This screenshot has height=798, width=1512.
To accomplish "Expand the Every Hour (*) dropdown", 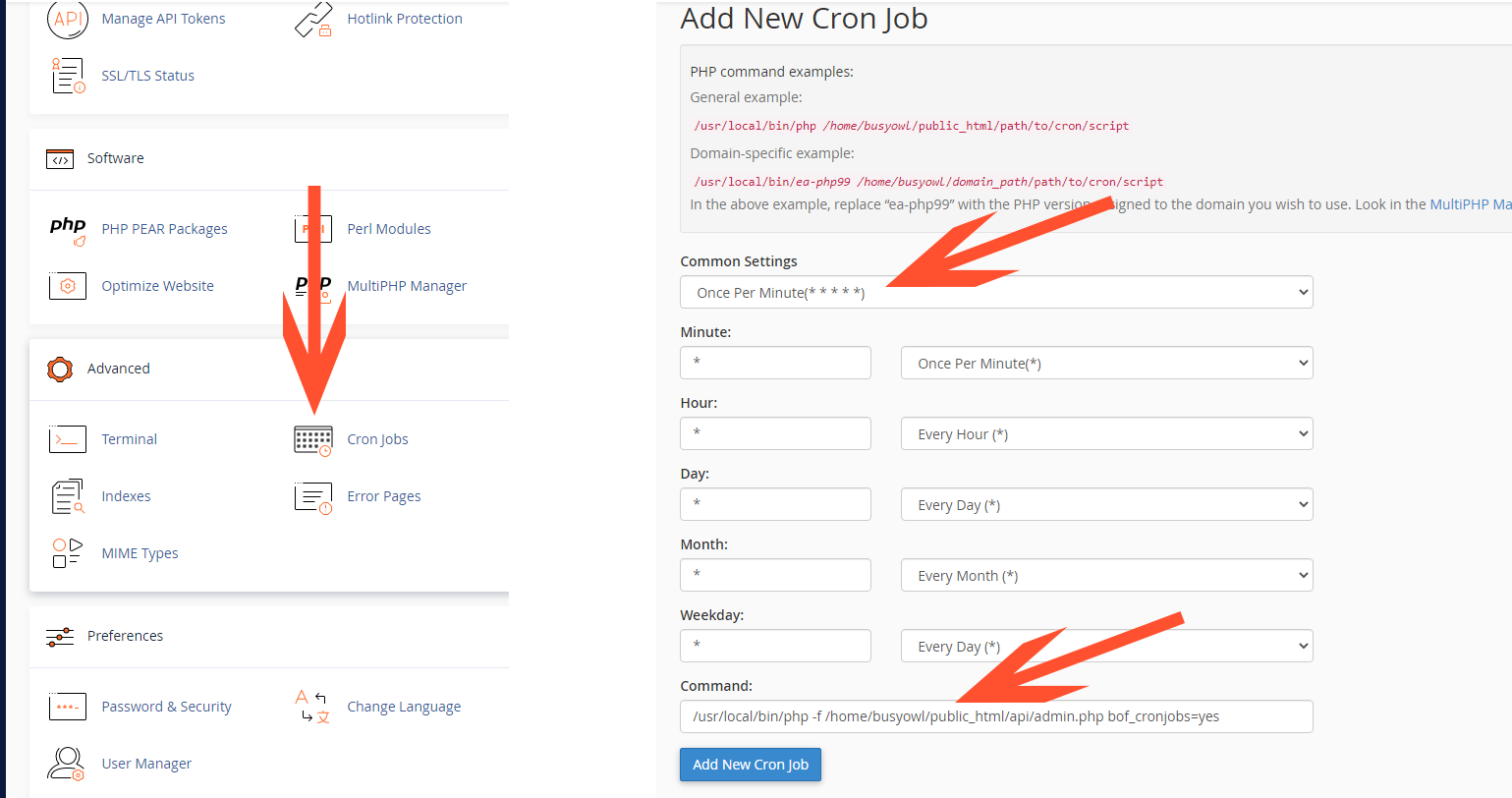I will click(x=1107, y=433).
